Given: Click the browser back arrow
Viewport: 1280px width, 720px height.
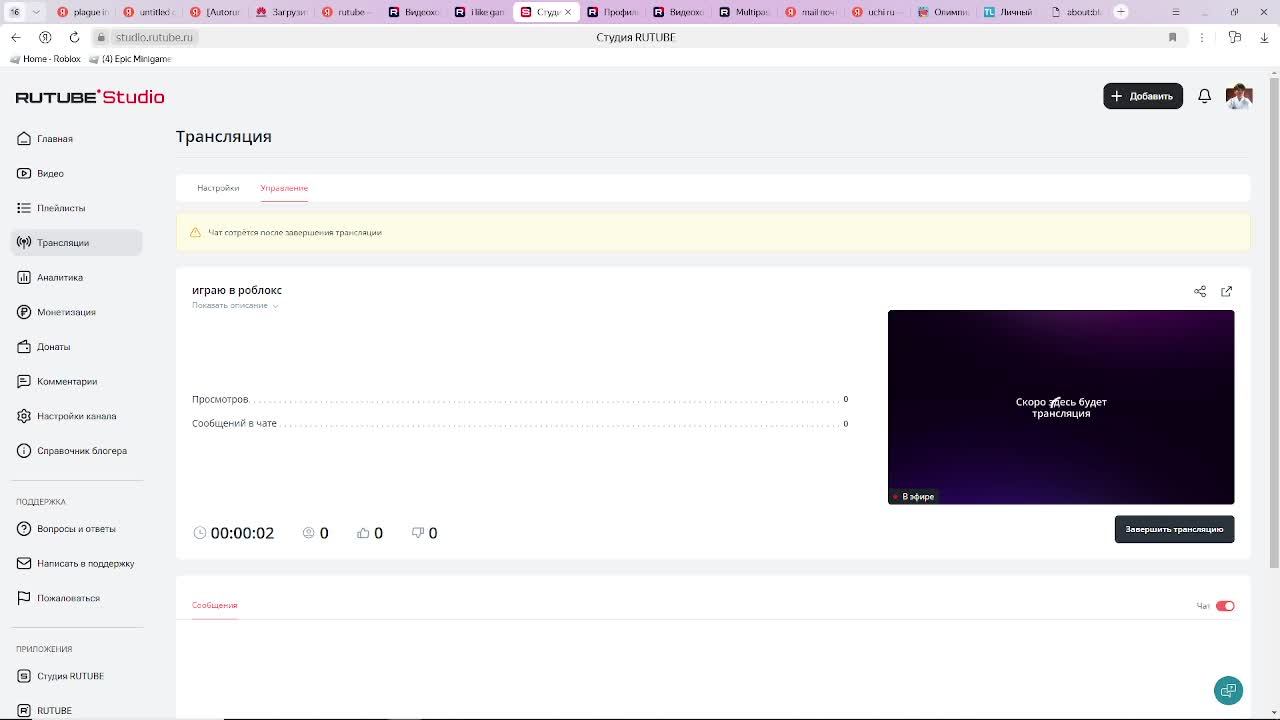Looking at the screenshot, I should pos(15,37).
